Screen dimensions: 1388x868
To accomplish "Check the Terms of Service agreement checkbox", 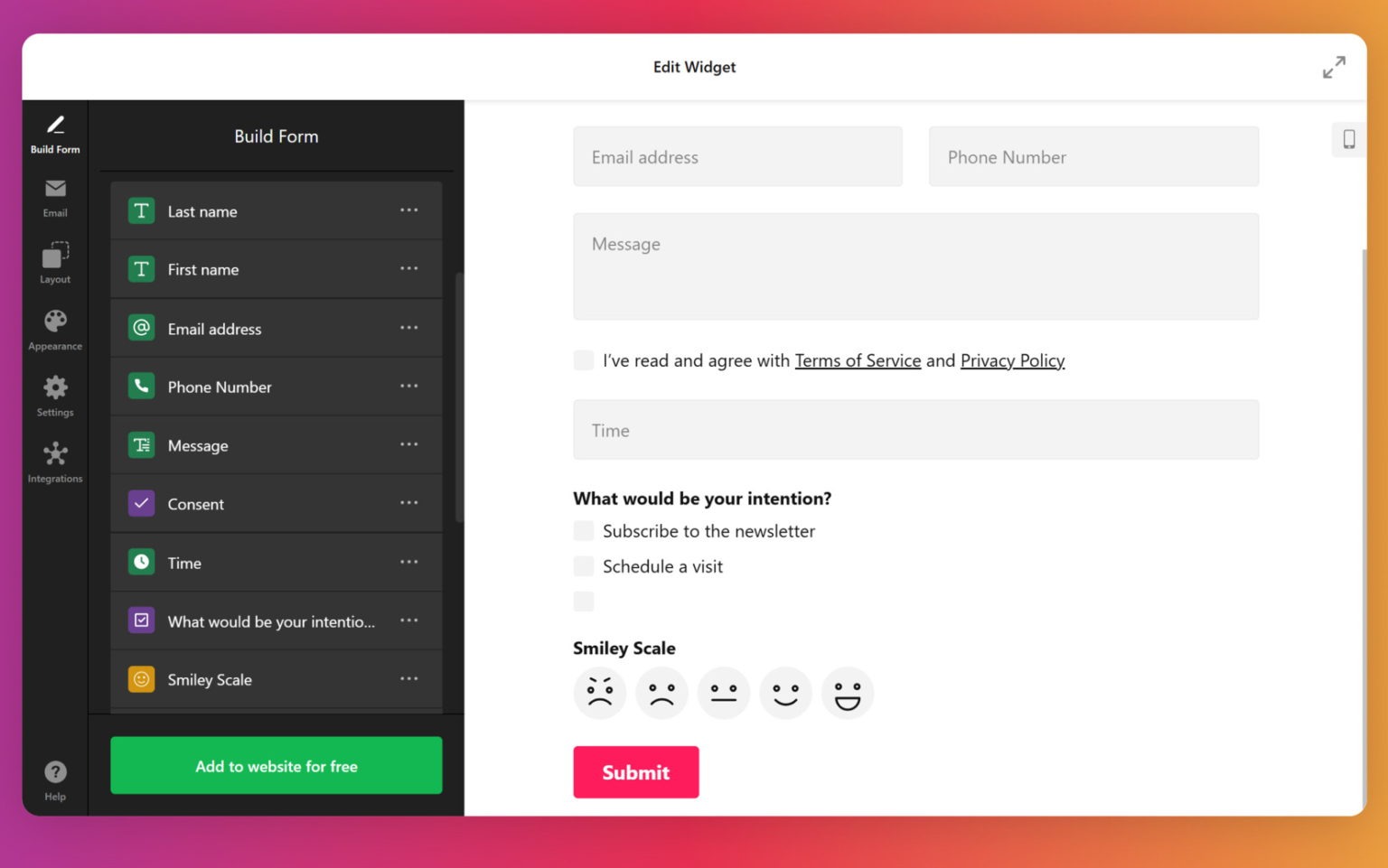I will click(x=583, y=359).
